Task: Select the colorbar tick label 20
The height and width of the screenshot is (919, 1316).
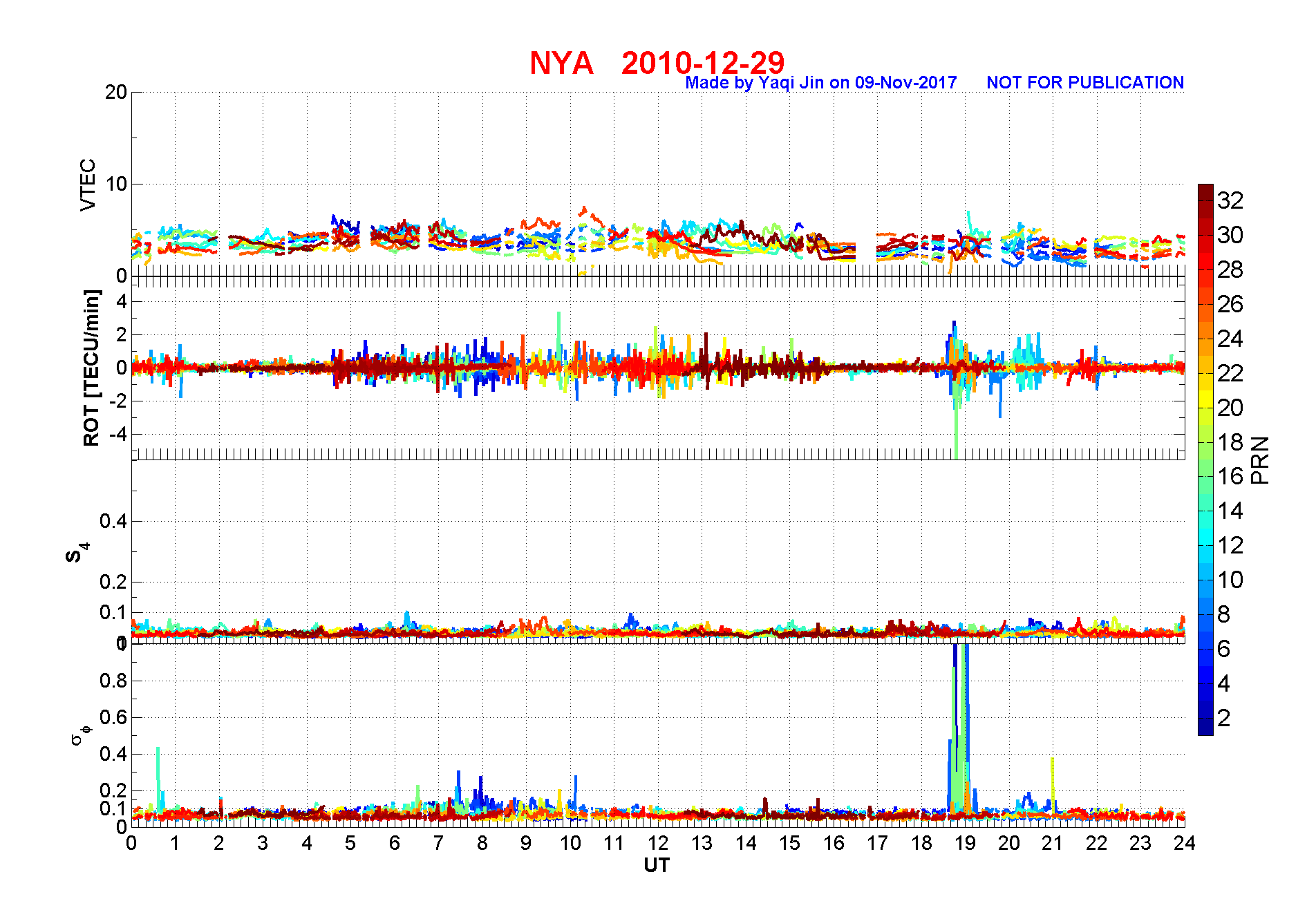Action: coord(1230,408)
